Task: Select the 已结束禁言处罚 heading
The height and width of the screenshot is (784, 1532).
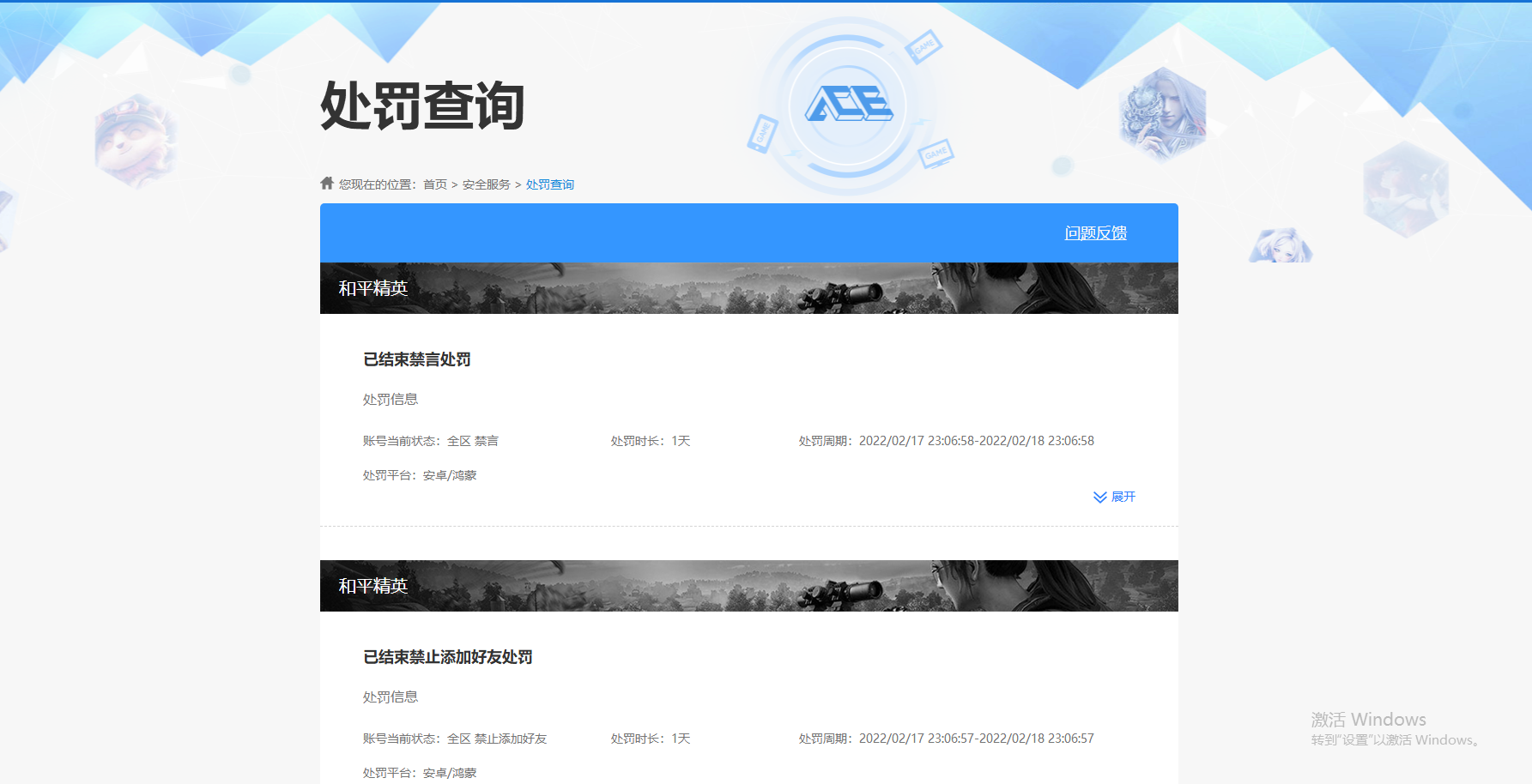Action: [x=417, y=359]
